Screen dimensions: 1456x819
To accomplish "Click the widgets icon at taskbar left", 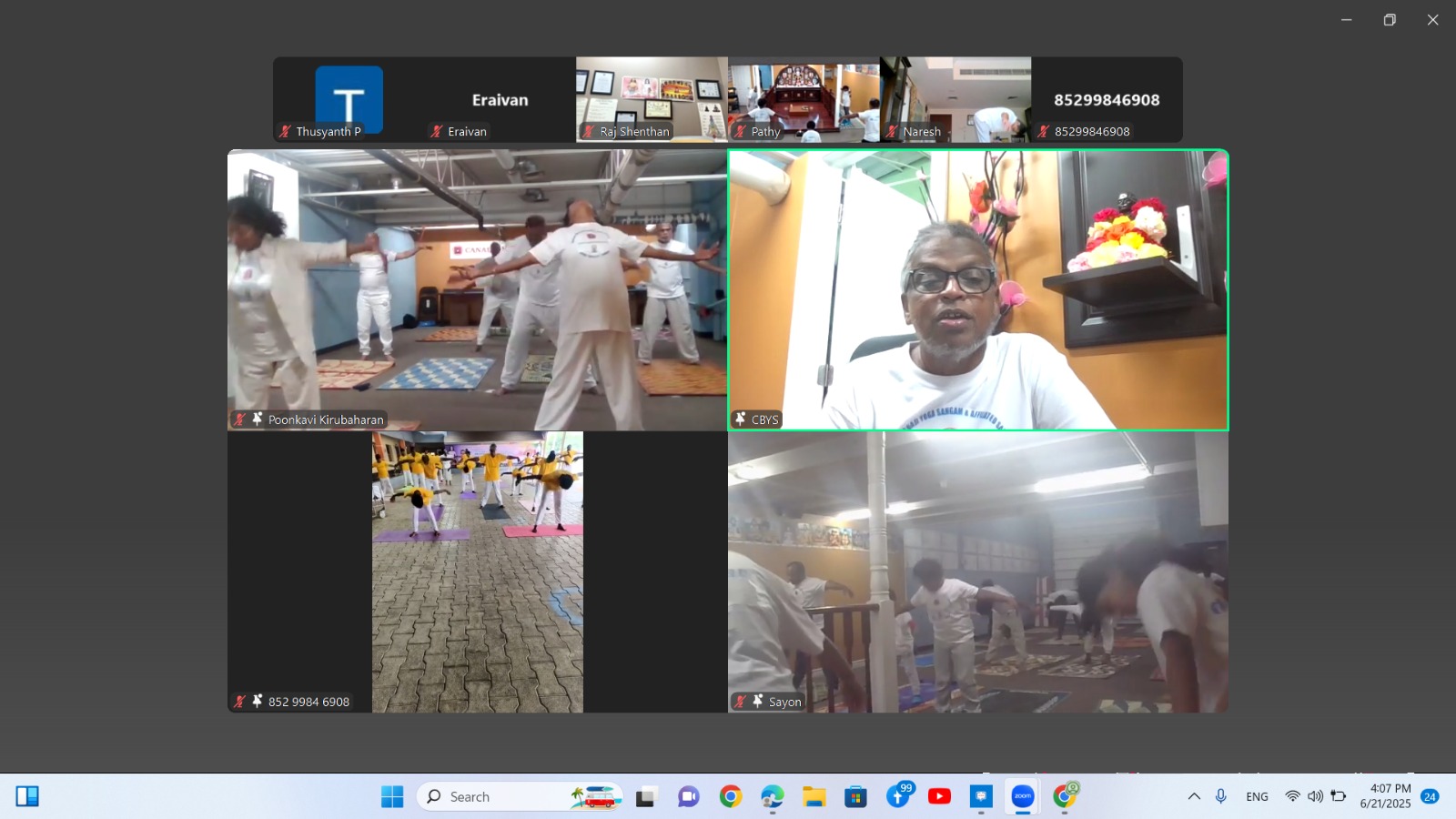I will click(x=27, y=796).
